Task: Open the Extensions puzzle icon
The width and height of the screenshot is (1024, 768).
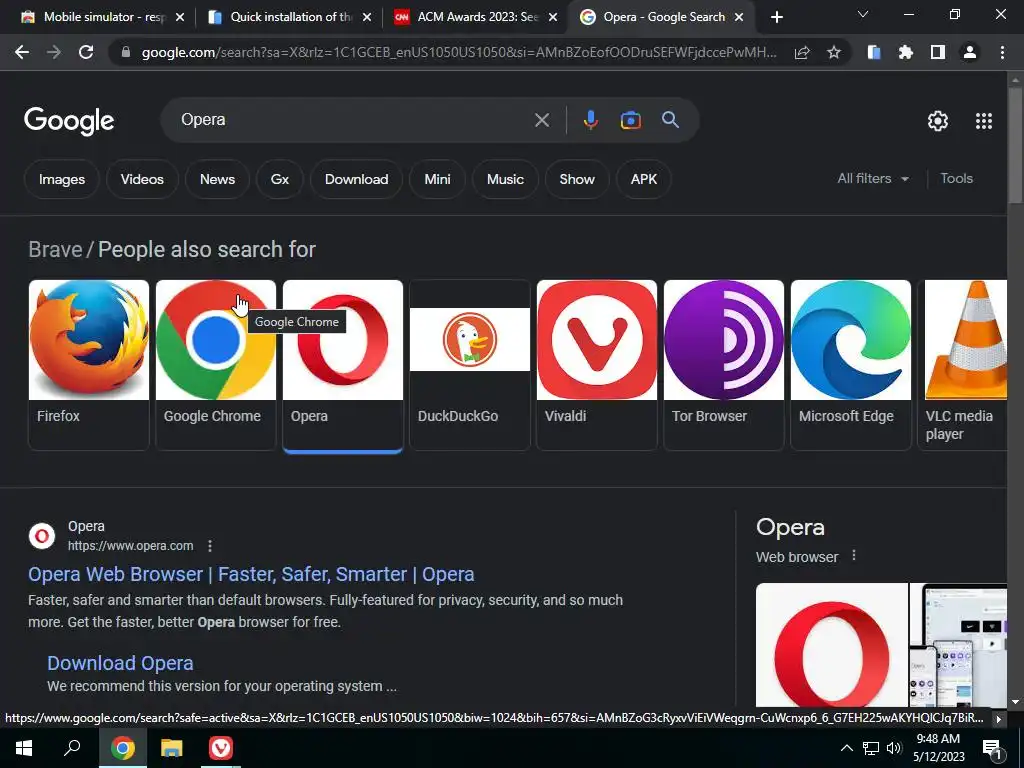Action: click(x=906, y=52)
